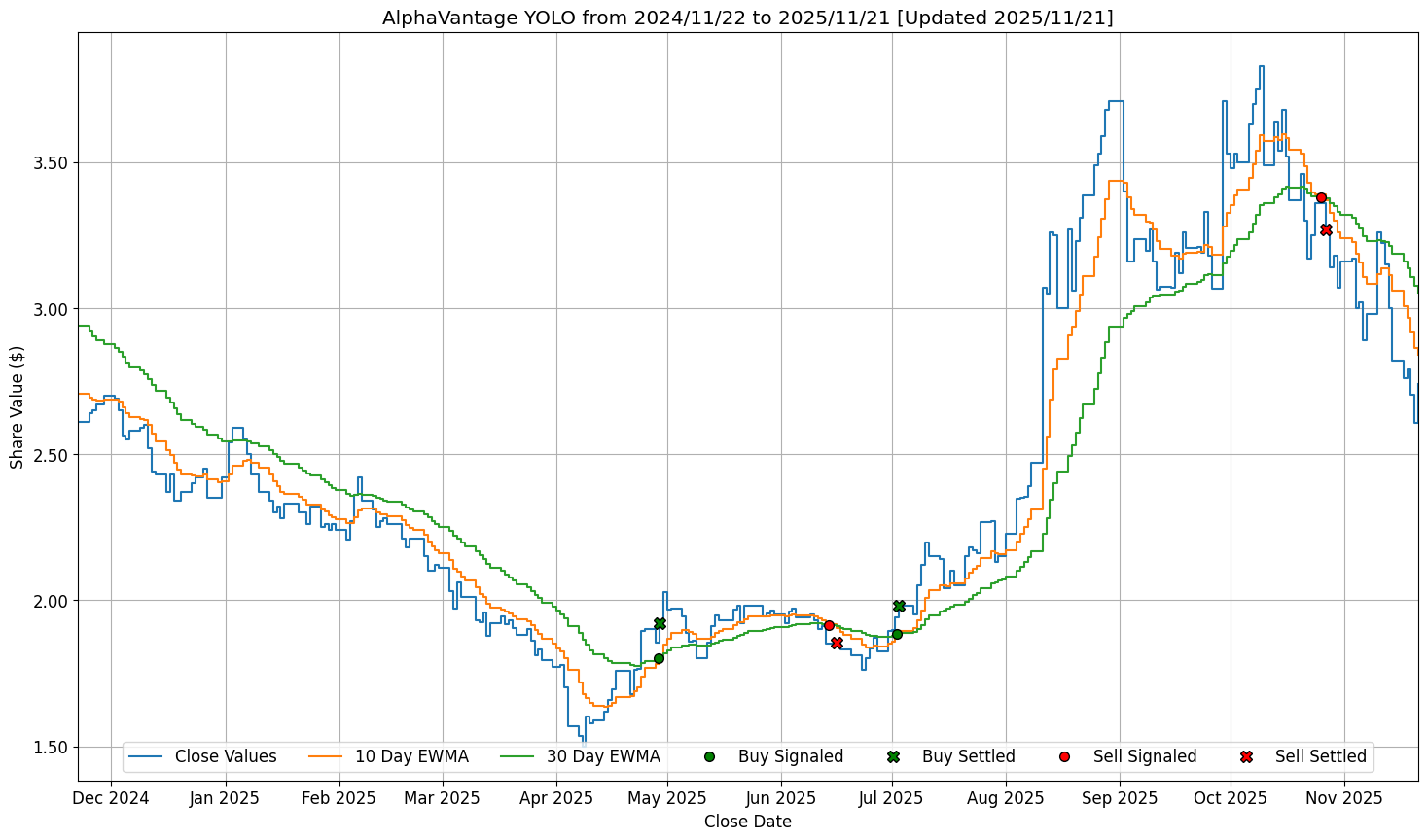Click the Sep 2025 x-axis tick label
The image size is (1427, 840).
point(1119,799)
